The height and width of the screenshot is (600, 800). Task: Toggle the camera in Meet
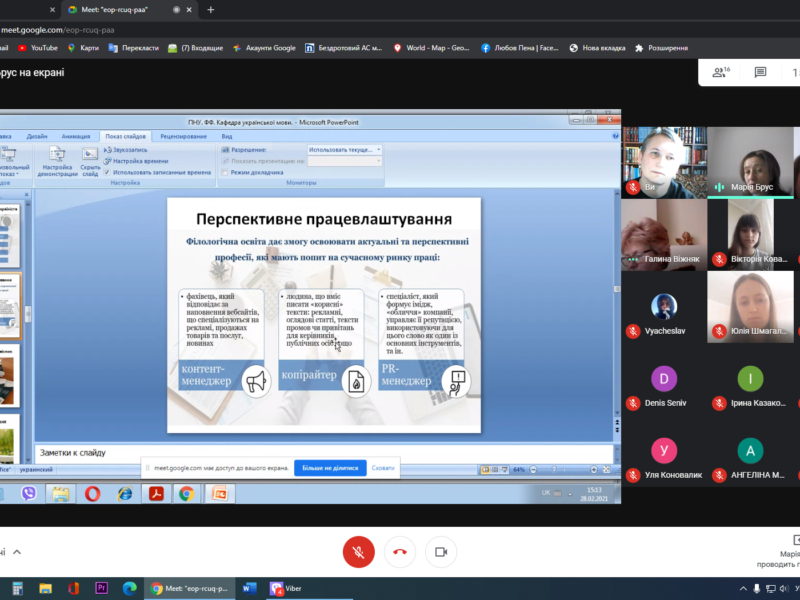point(441,551)
